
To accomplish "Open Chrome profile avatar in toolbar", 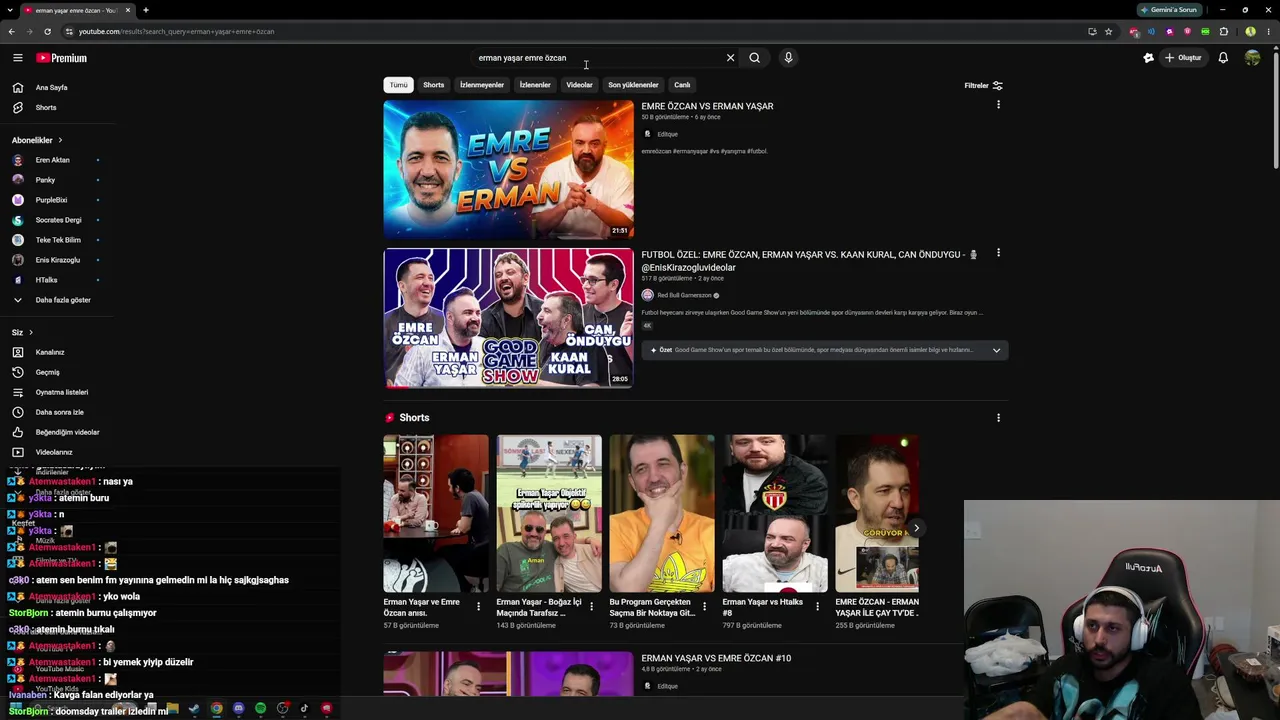I will 1250,31.
